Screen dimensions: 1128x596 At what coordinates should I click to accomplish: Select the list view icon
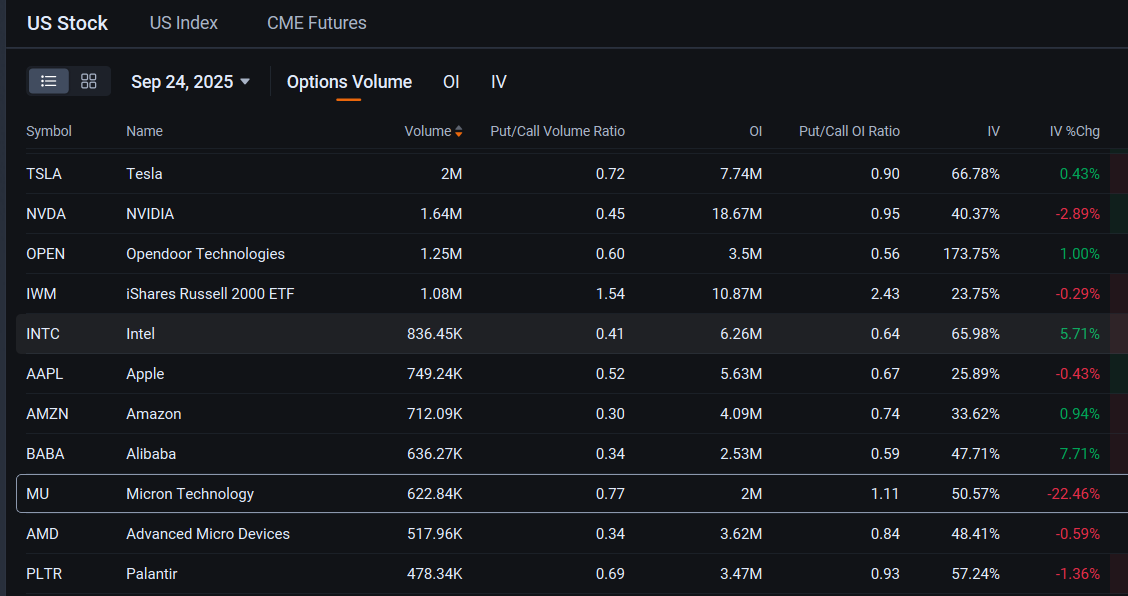pos(48,81)
